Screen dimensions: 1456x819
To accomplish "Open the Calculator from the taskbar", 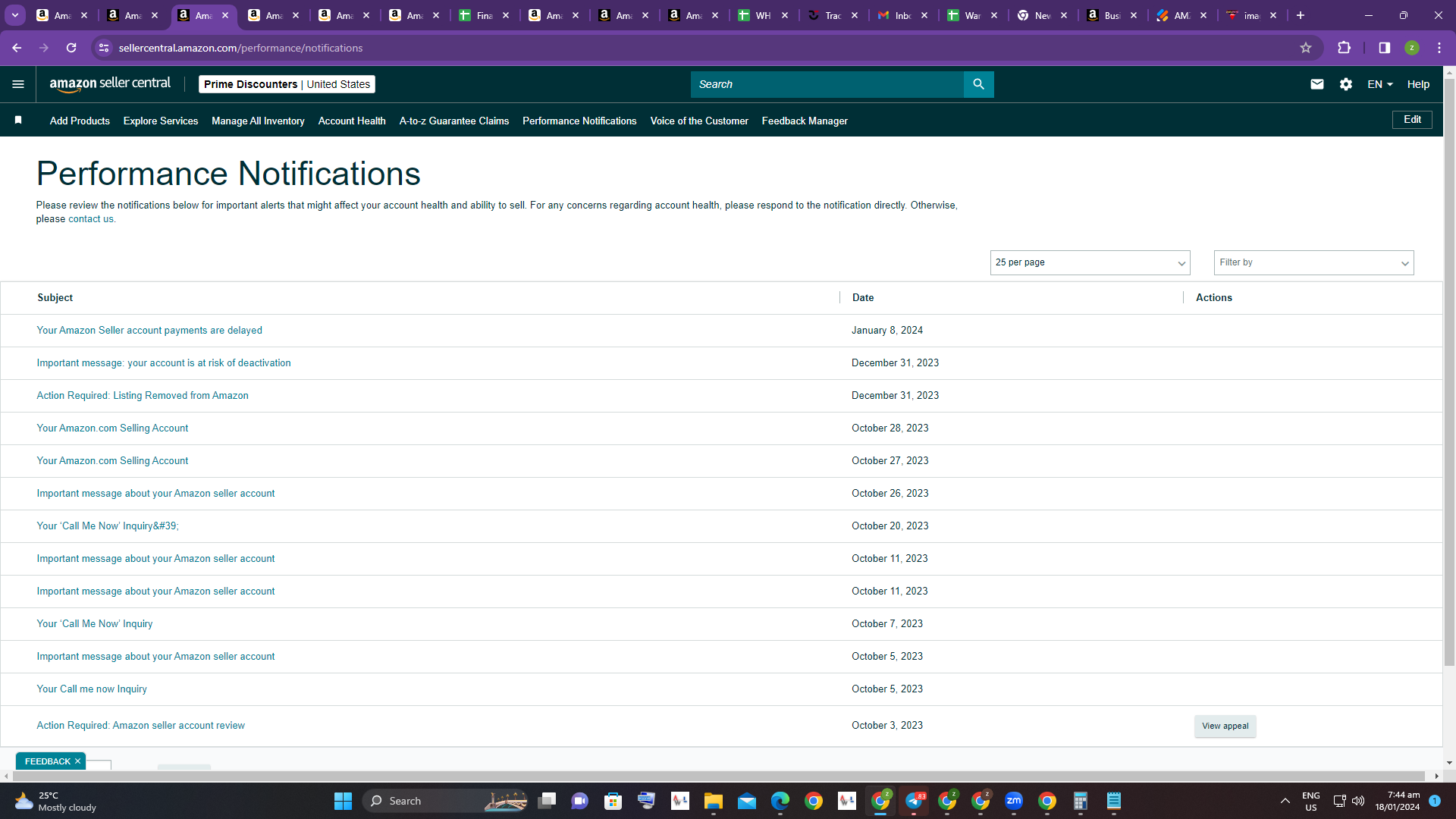I will point(1081,801).
